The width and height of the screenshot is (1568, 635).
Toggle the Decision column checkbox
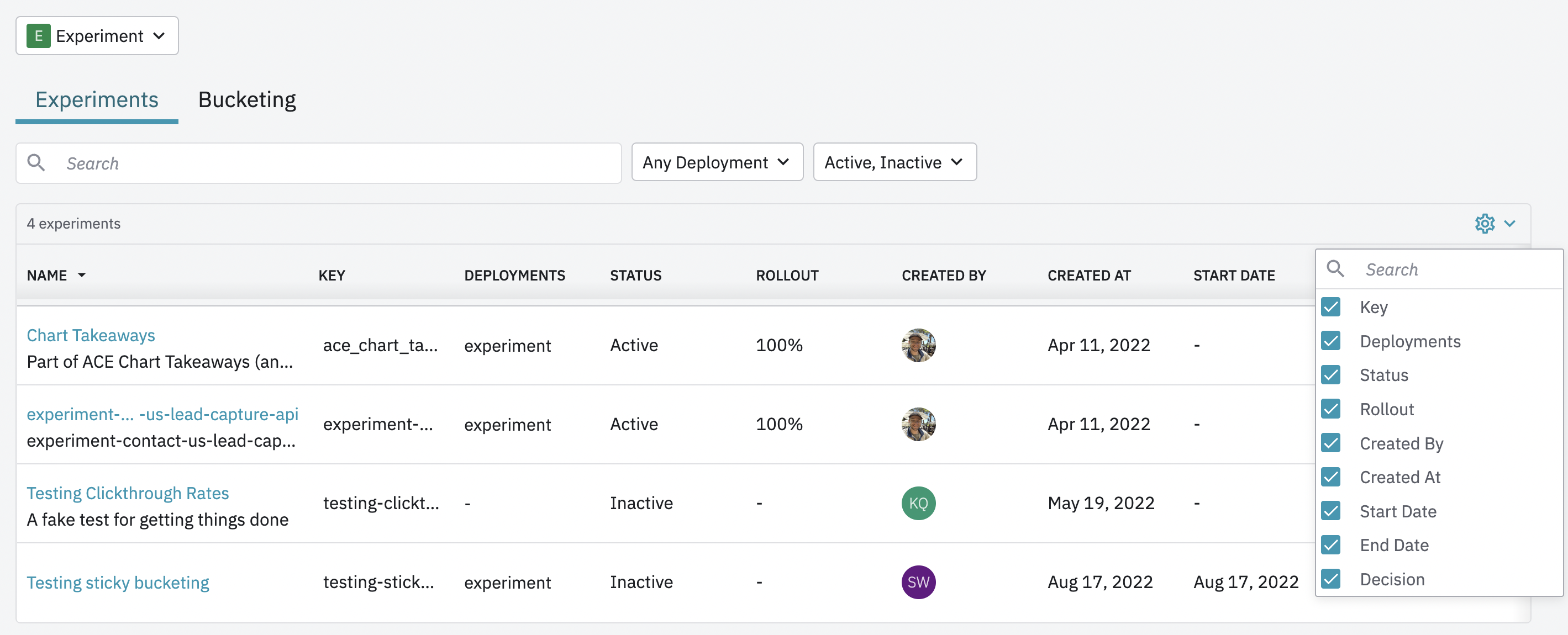pos(1330,579)
